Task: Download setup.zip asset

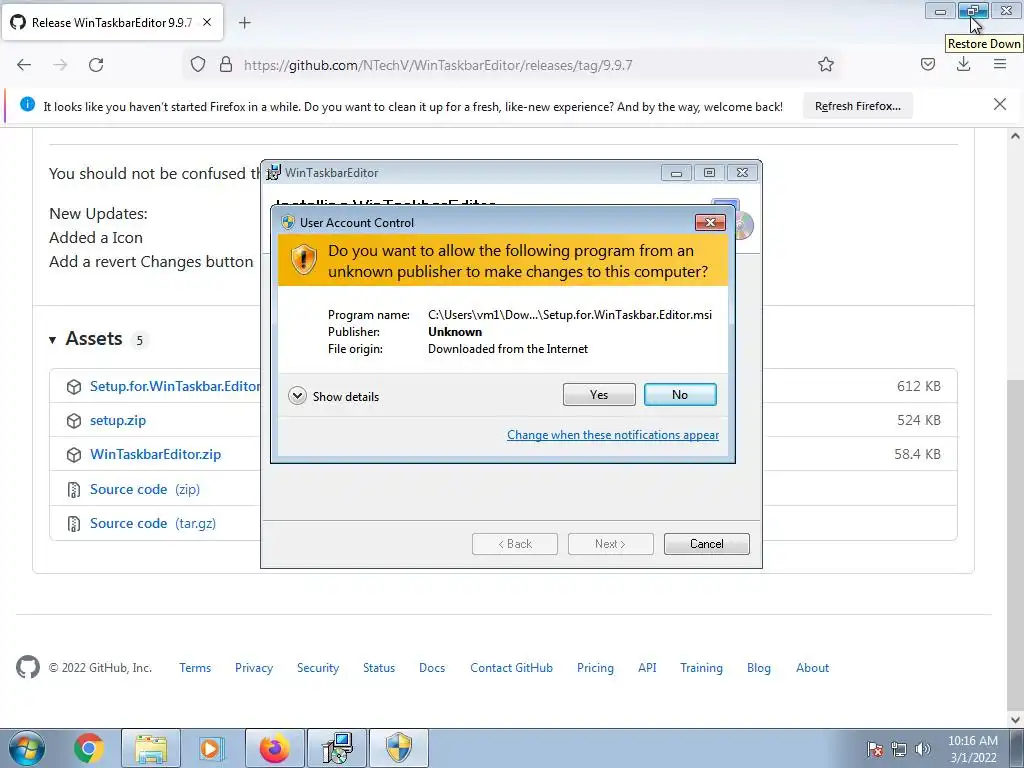Action: click(118, 420)
